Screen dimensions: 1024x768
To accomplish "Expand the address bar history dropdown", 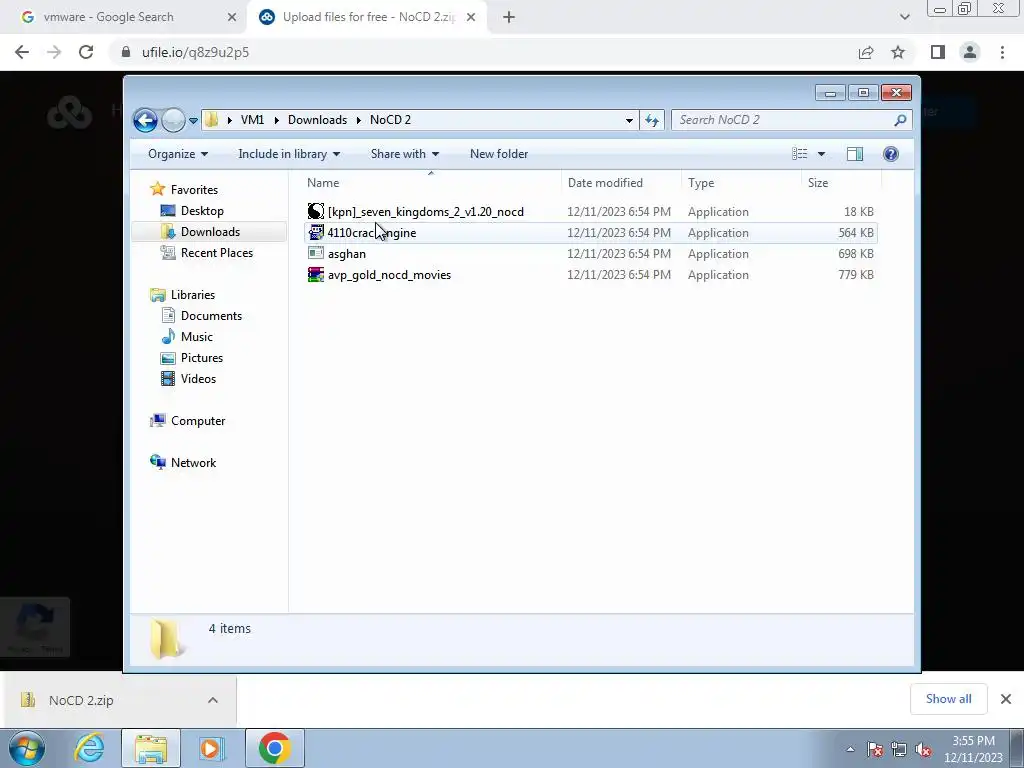I will pos(629,120).
